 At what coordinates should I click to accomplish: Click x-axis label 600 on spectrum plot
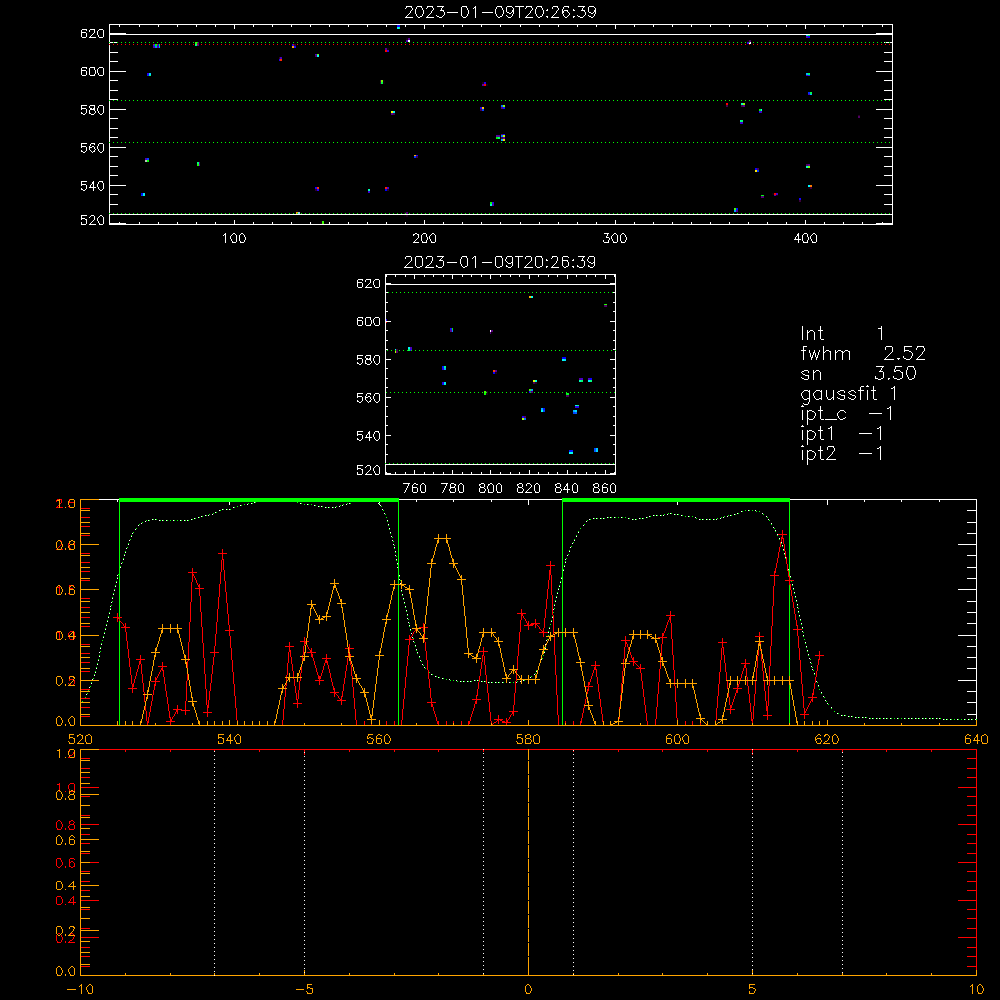tap(677, 739)
